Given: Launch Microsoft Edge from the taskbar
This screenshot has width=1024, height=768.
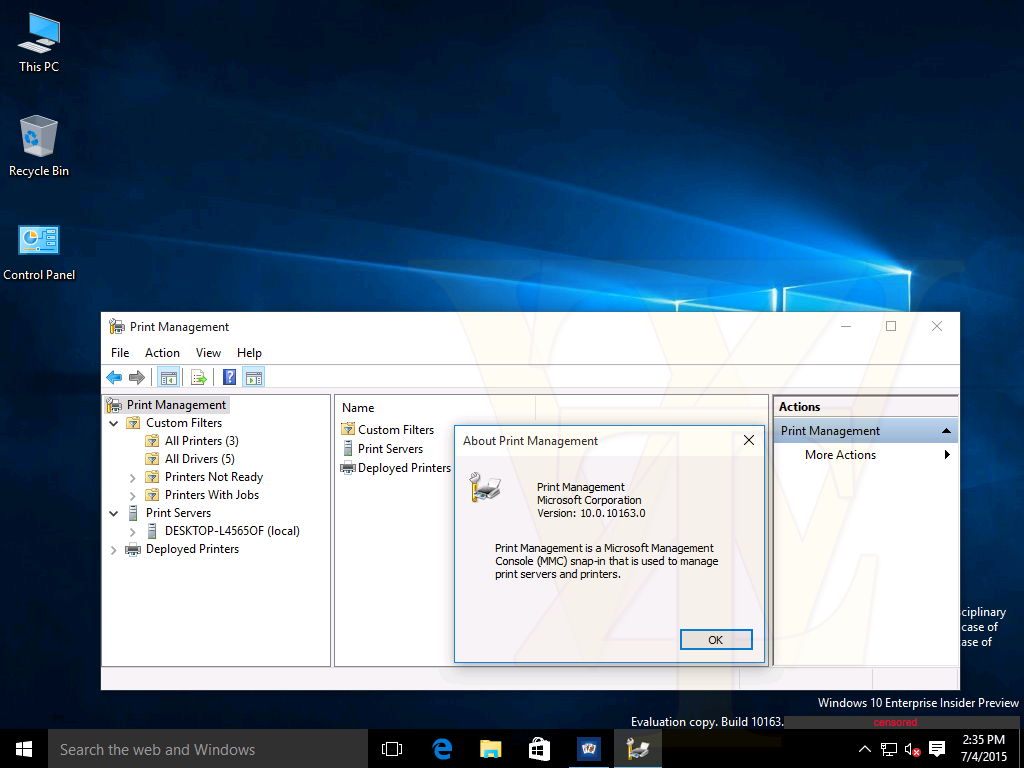Looking at the screenshot, I should pos(442,748).
